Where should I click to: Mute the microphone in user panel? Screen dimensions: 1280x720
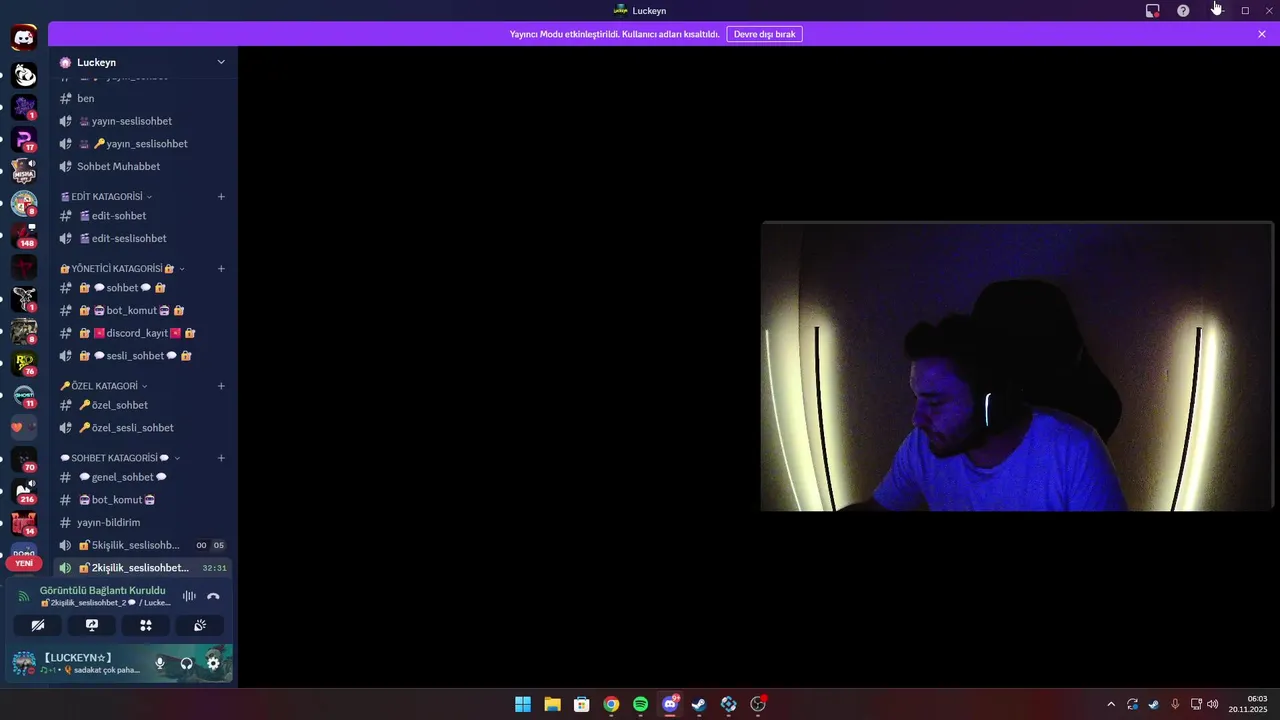click(x=159, y=663)
